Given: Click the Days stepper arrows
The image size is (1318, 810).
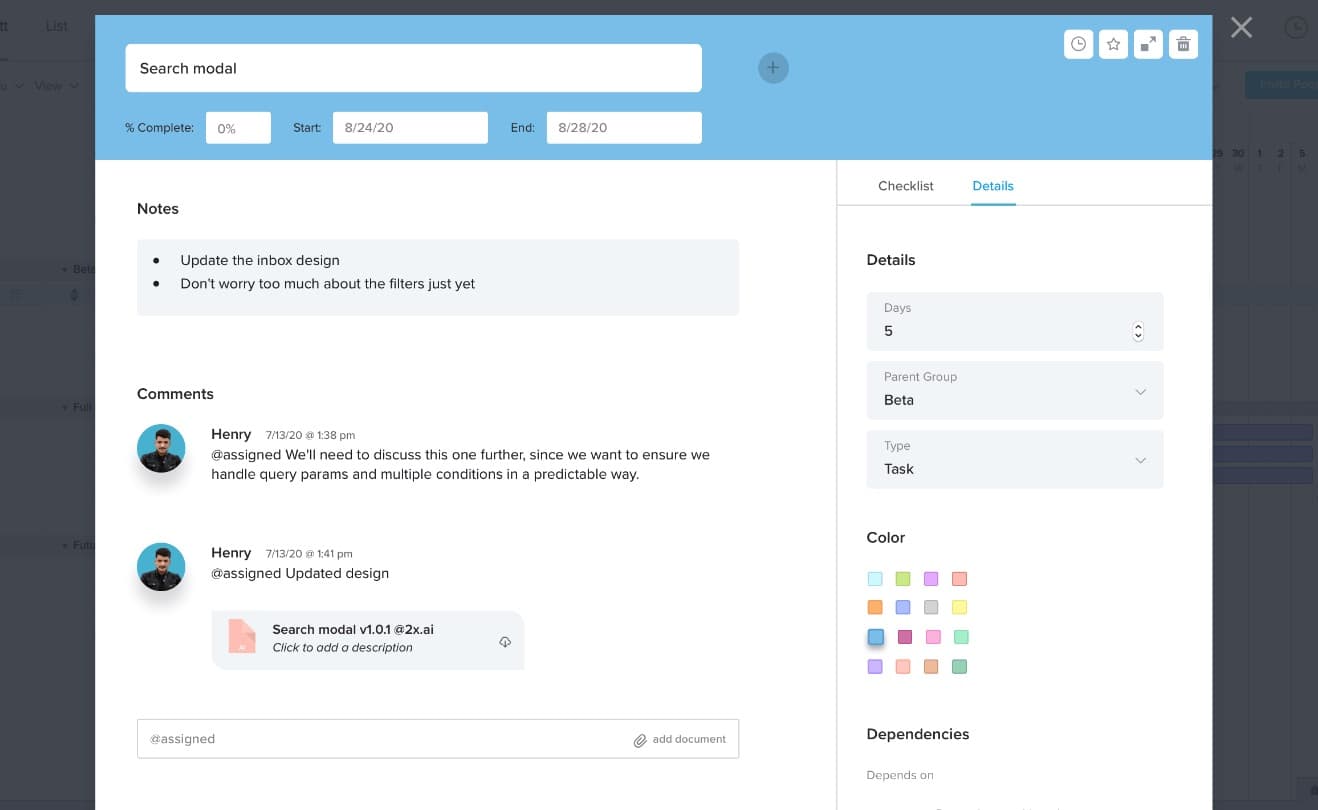Looking at the screenshot, I should 1138,331.
